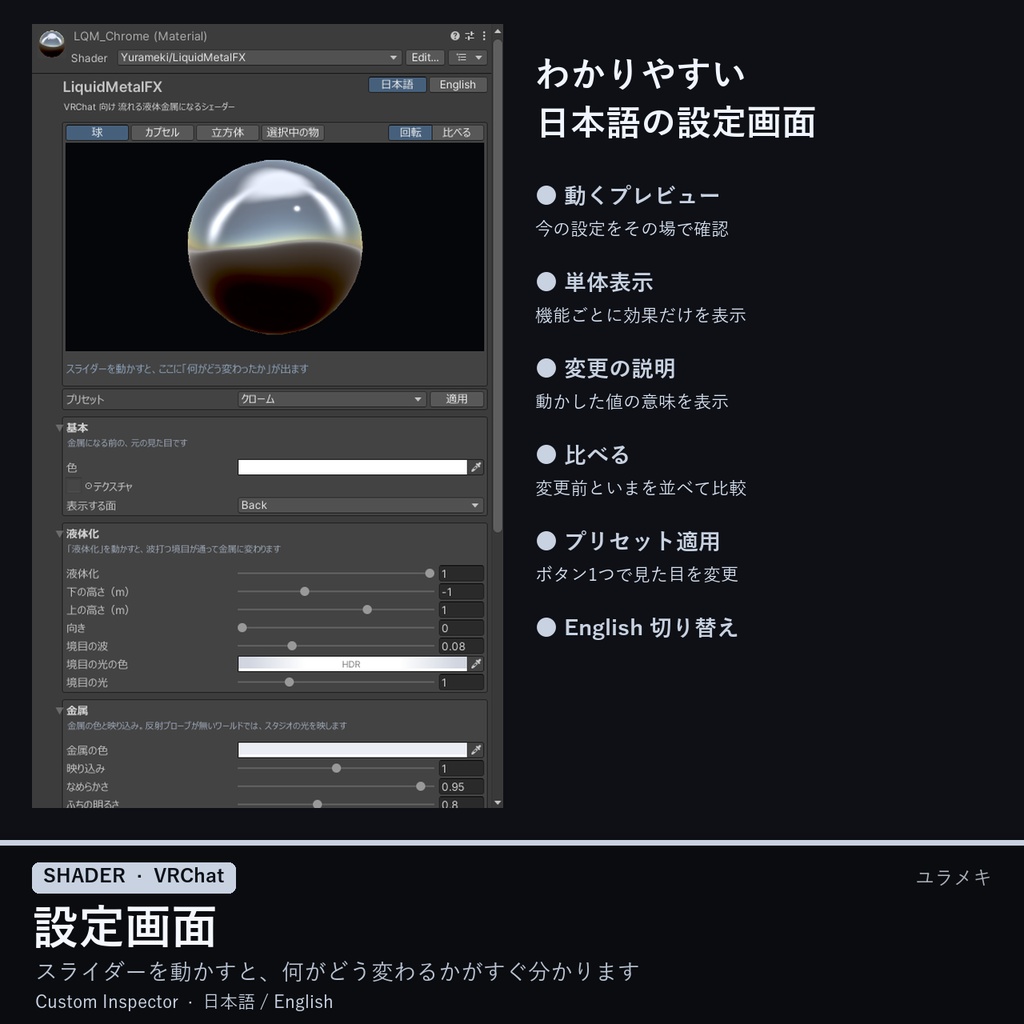The image size is (1024, 1024).
Task: Click the 境目の光 slider handle
Action: (x=289, y=682)
